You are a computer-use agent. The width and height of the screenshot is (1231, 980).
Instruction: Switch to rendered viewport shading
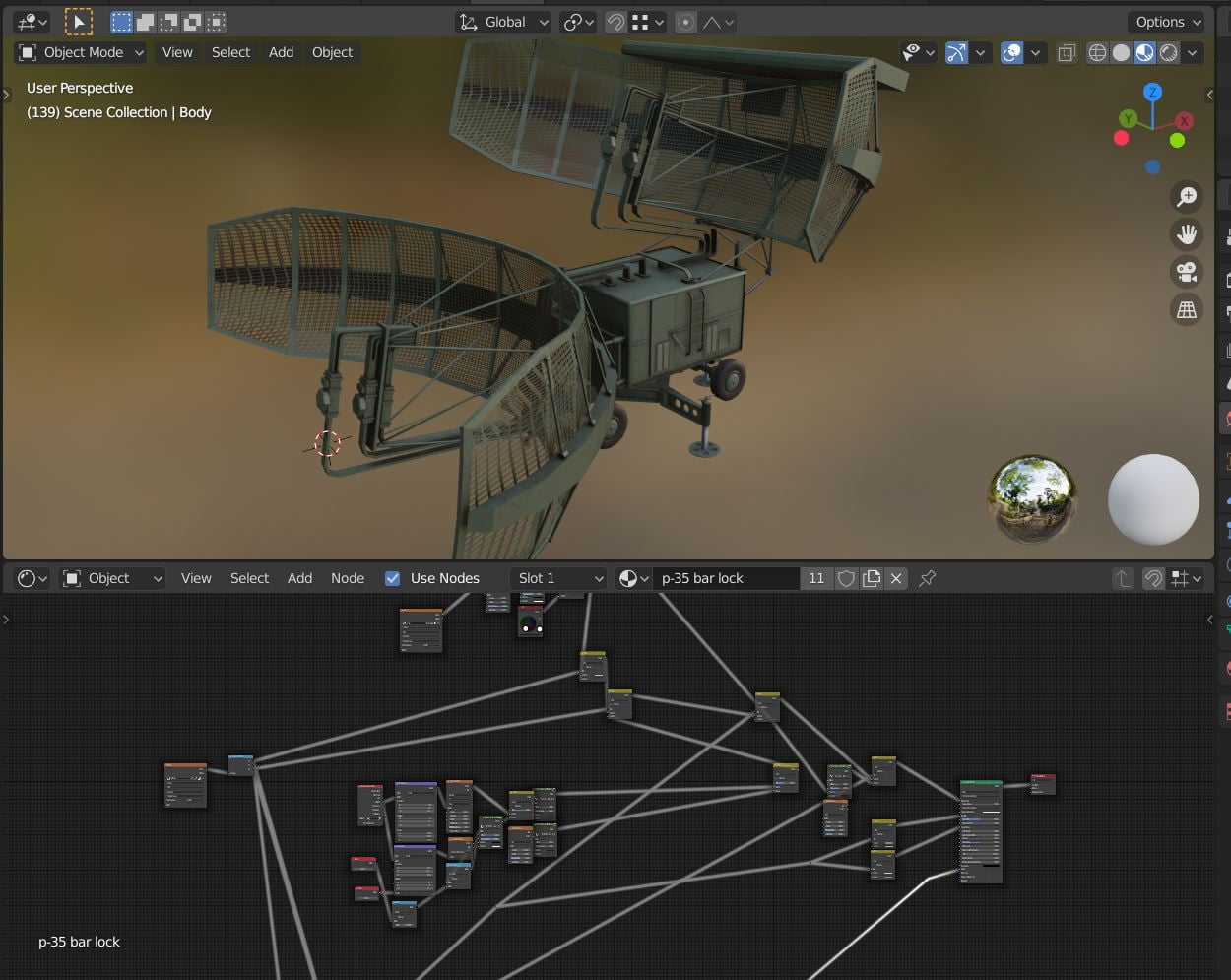point(1169,53)
